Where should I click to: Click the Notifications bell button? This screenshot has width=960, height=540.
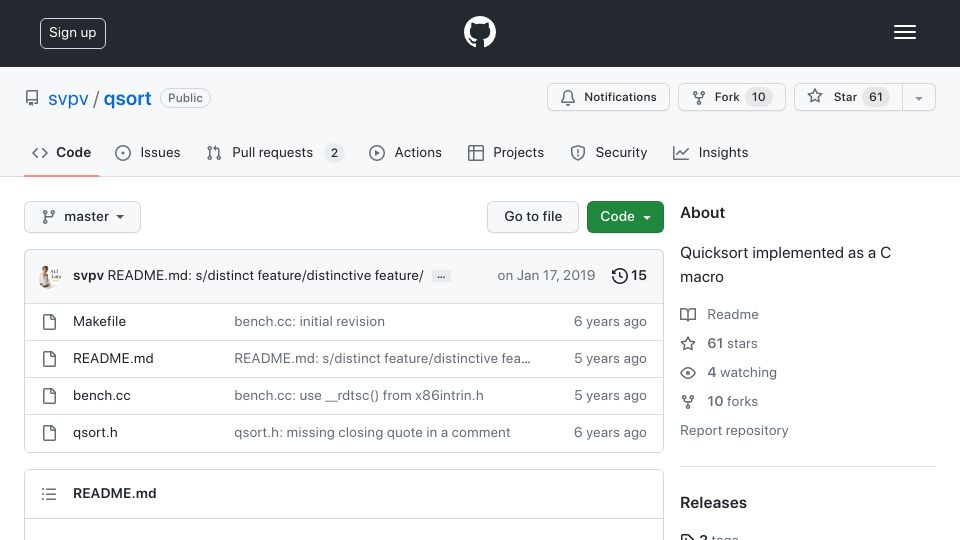[x=608, y=97]
